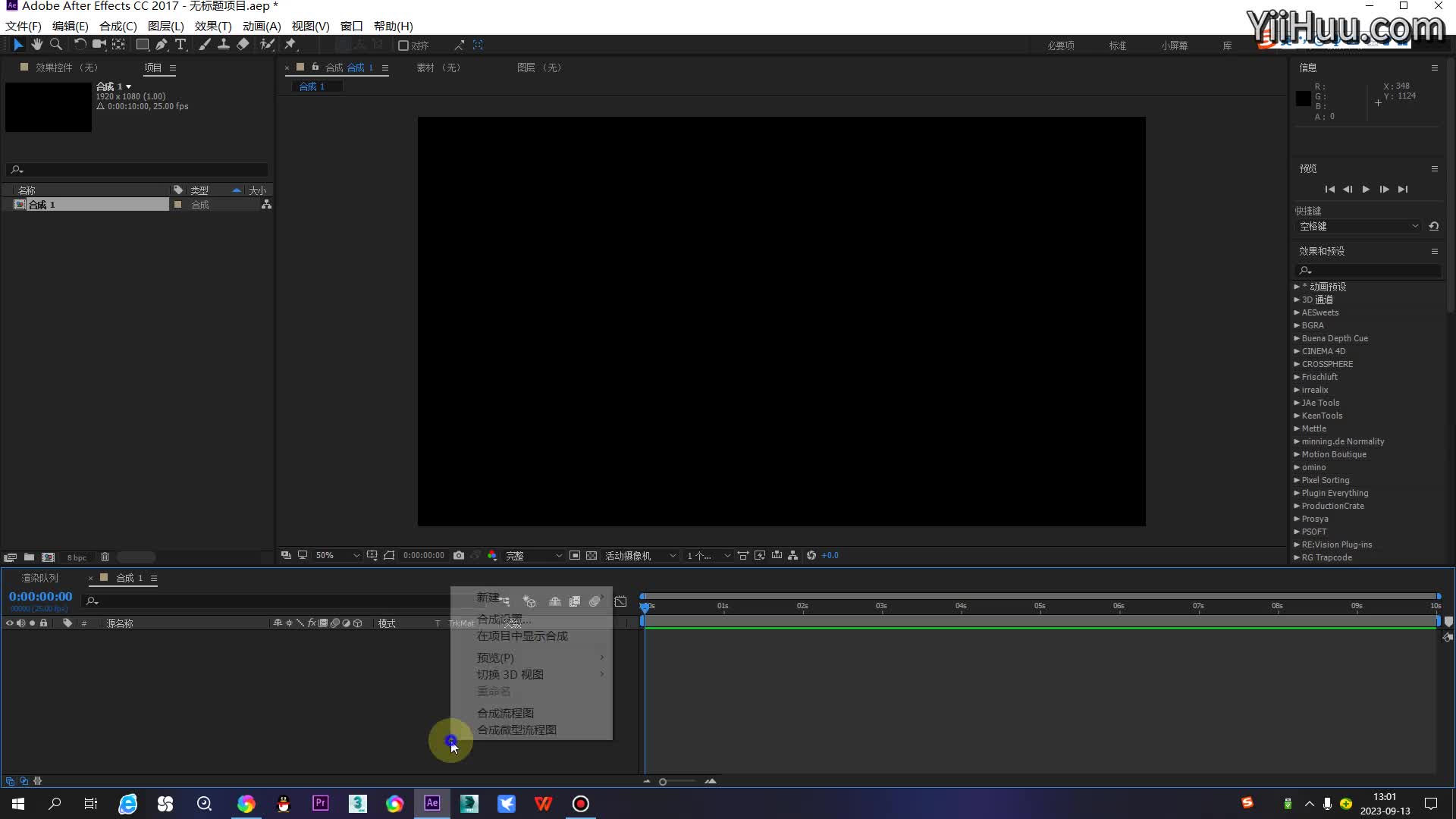
Task: Select the Unified Camera tool
Action: (x=99, y=45)
